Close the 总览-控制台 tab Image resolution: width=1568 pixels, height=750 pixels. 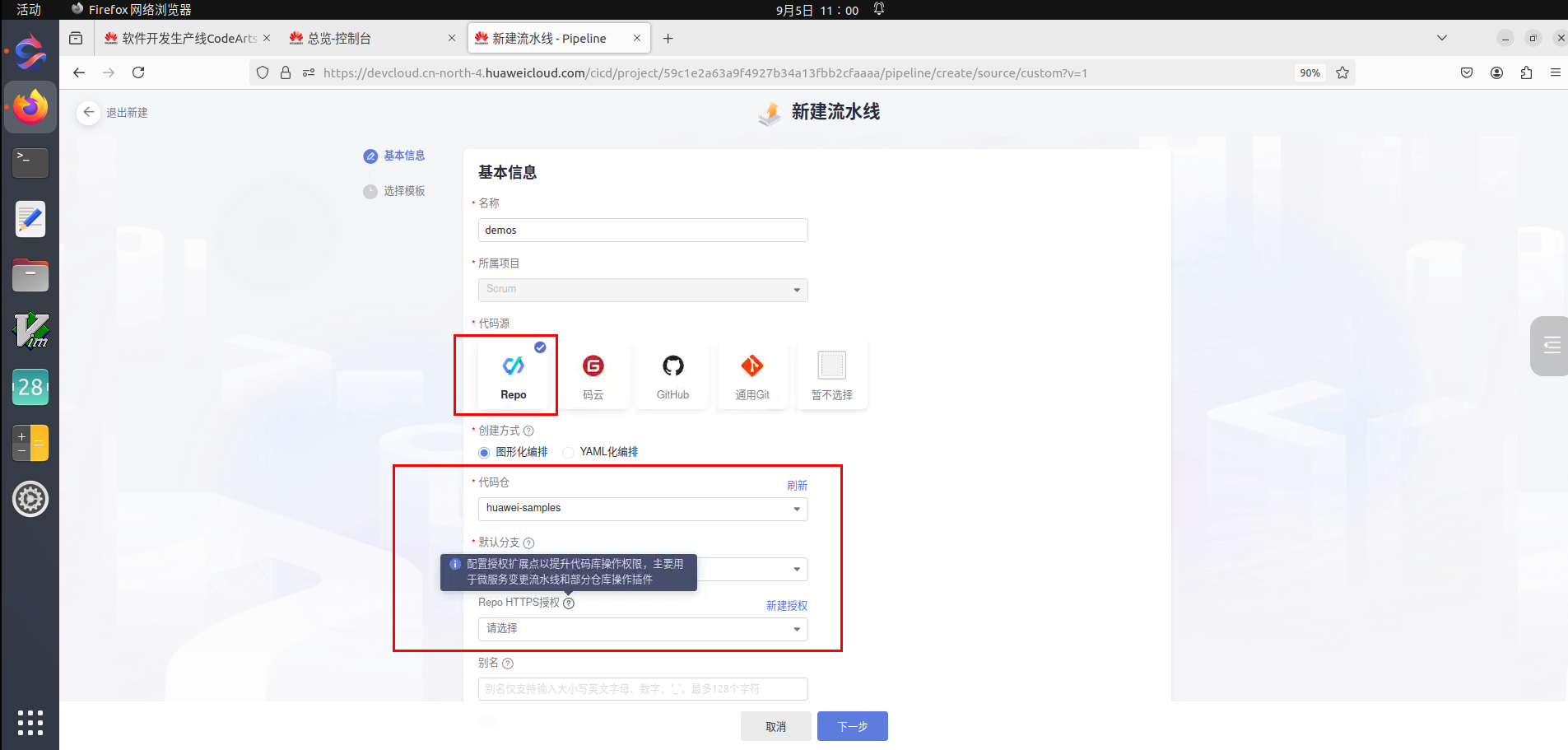452,38
